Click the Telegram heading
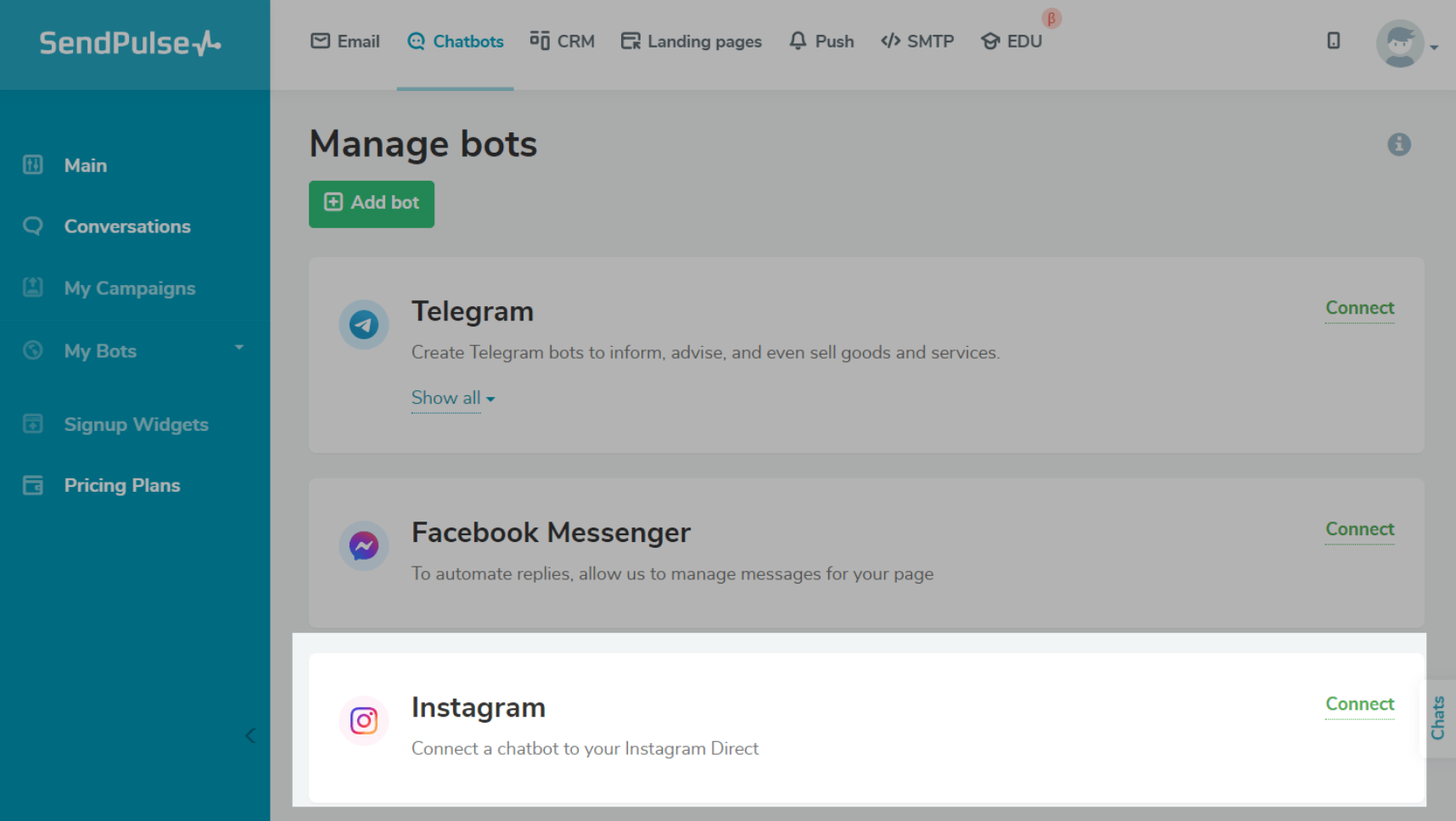This screenshot has width=1456, height=821. (x=473, y=311)
